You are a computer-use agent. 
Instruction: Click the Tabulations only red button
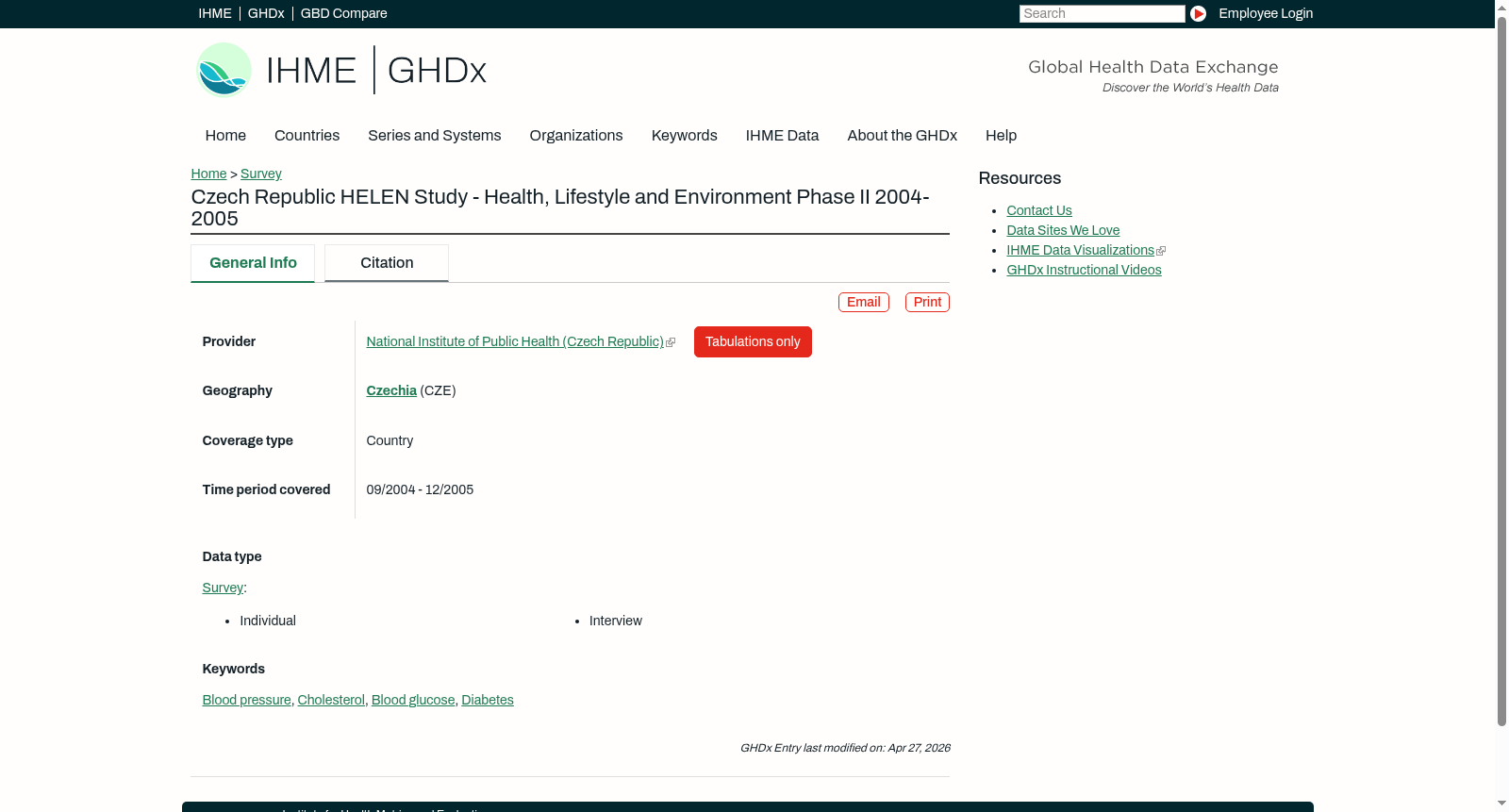coord(753,341)
